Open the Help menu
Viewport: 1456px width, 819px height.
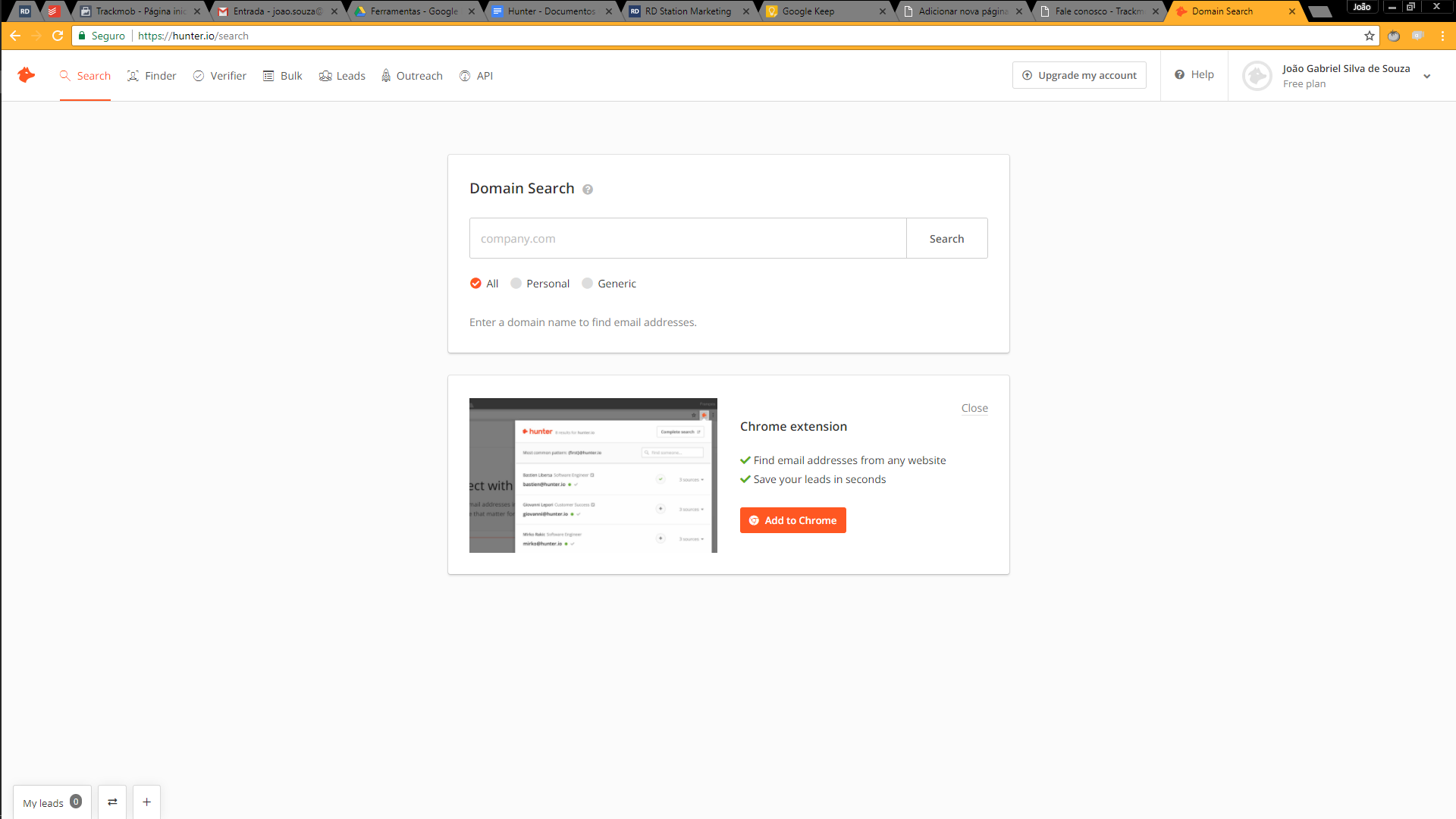coord(1194,74)
